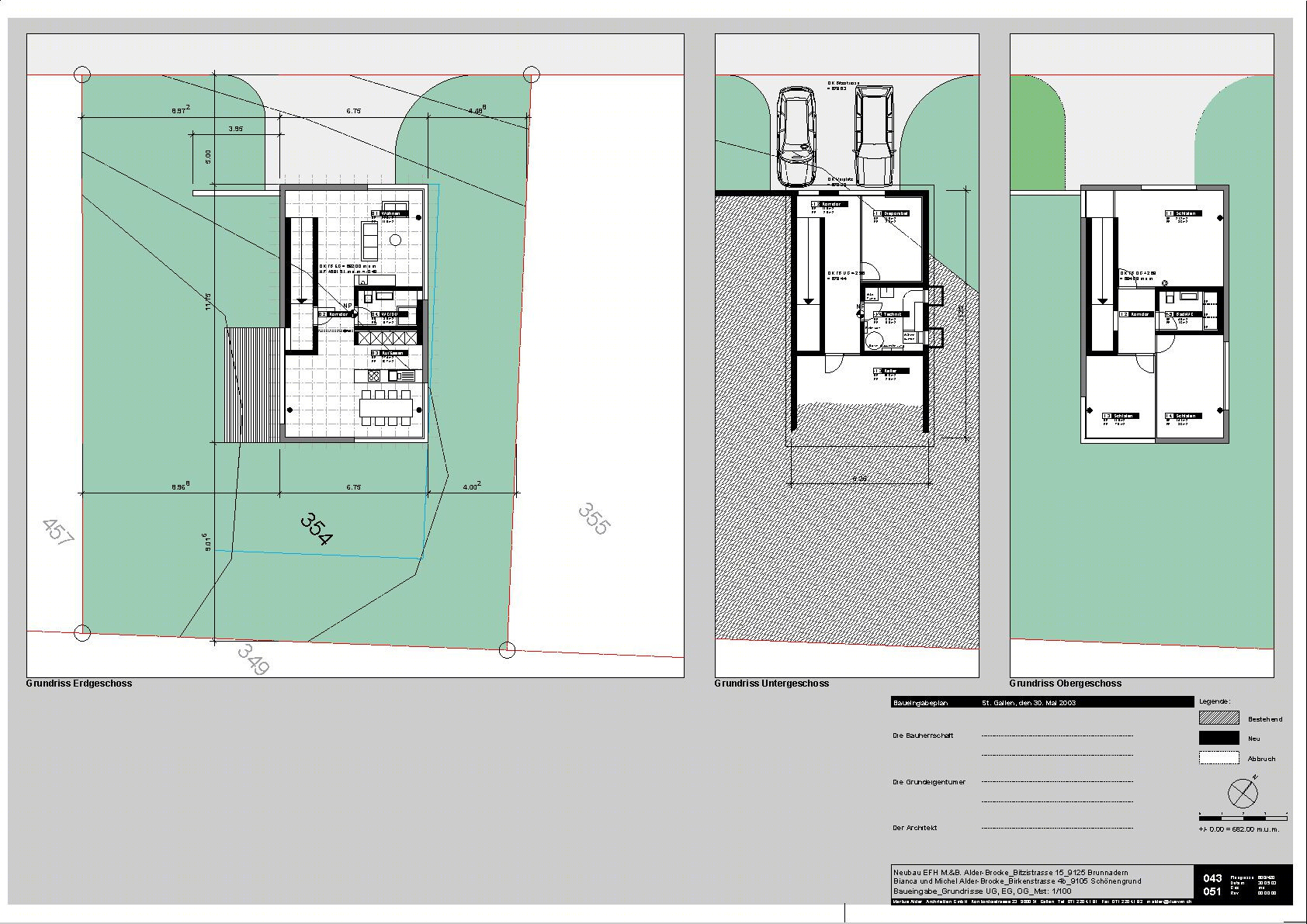The height and width of the screenshot is (924, 1307).
Task: Click plan number '051' in title block
Action: pyautogui.click(x=1212, y=891)
